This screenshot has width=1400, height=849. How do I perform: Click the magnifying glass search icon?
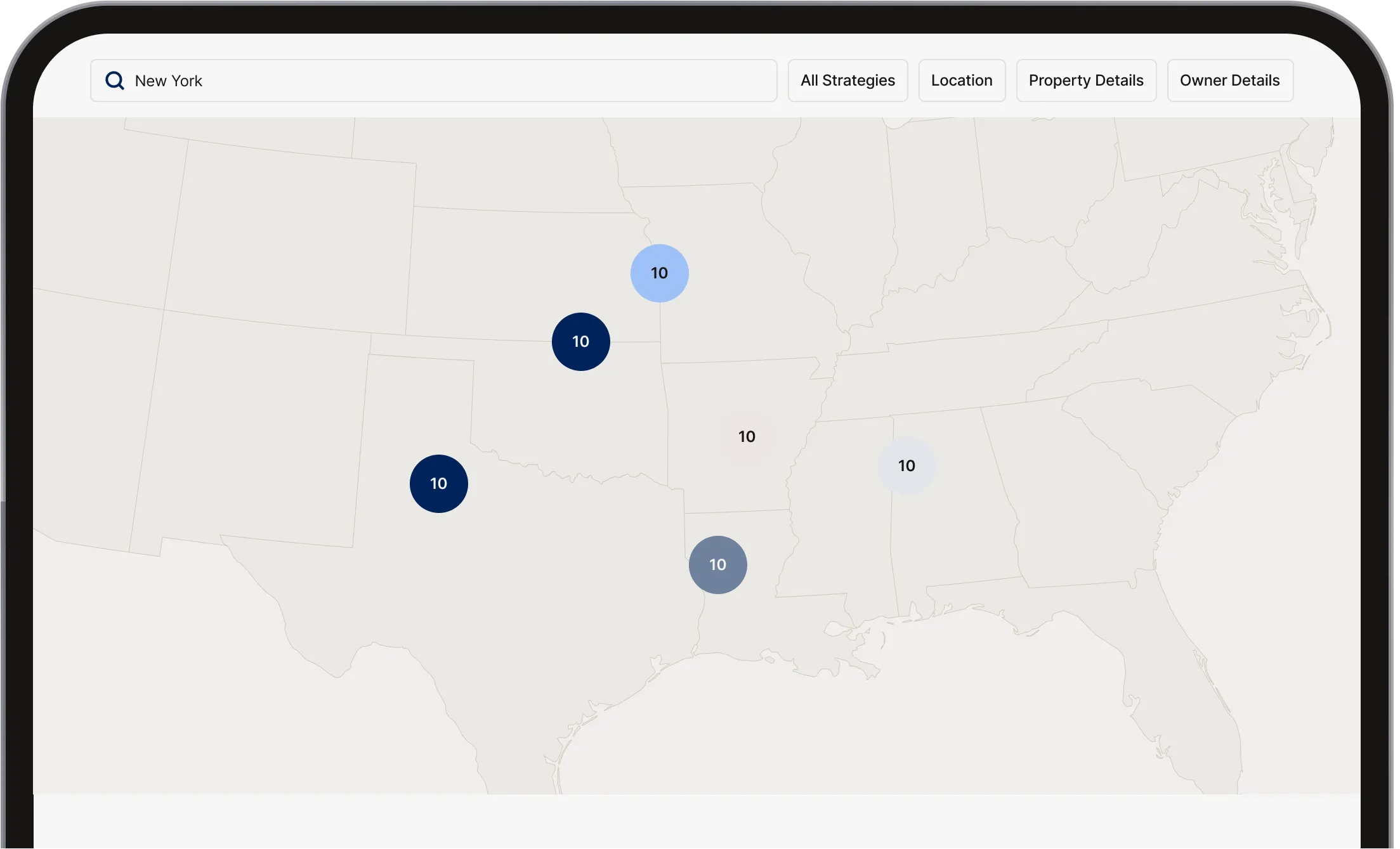click(115, 81)
